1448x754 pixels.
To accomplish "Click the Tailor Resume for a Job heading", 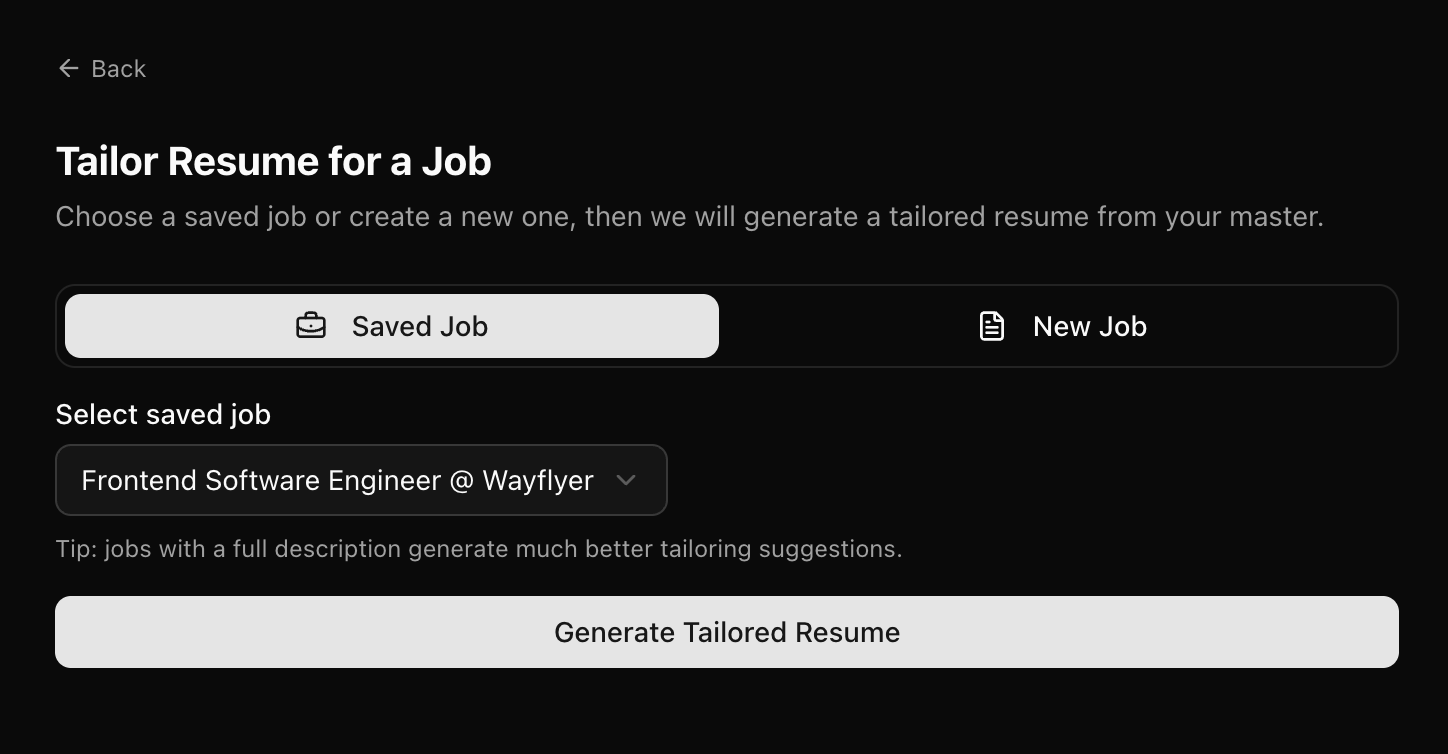I will pos(273,160).
